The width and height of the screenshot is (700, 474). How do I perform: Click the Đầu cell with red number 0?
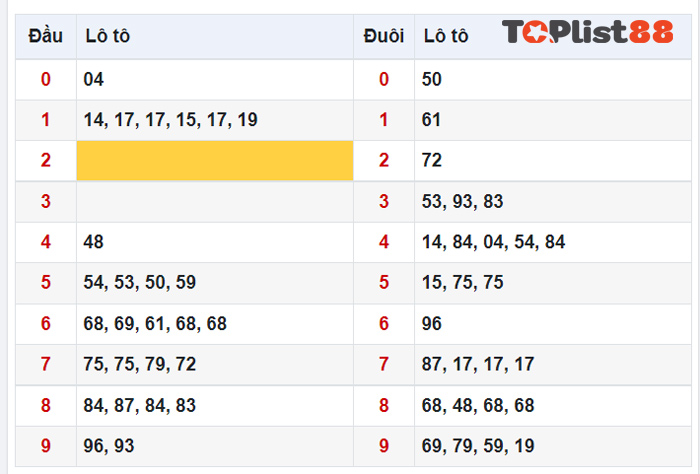(x=46, y=79)
